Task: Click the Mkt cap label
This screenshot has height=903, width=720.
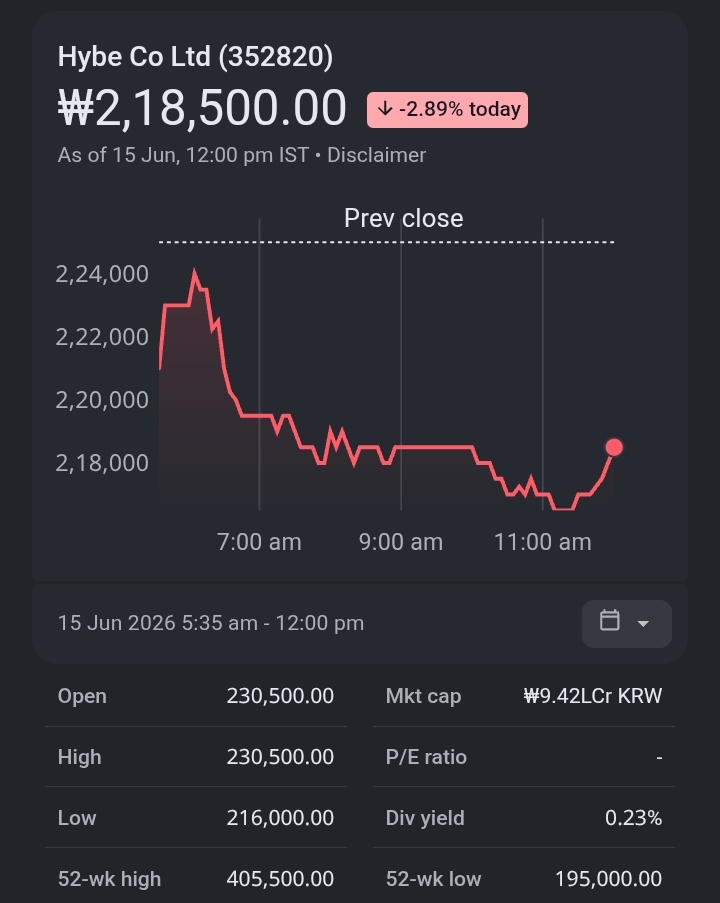Action: click(x=423, y=696)
